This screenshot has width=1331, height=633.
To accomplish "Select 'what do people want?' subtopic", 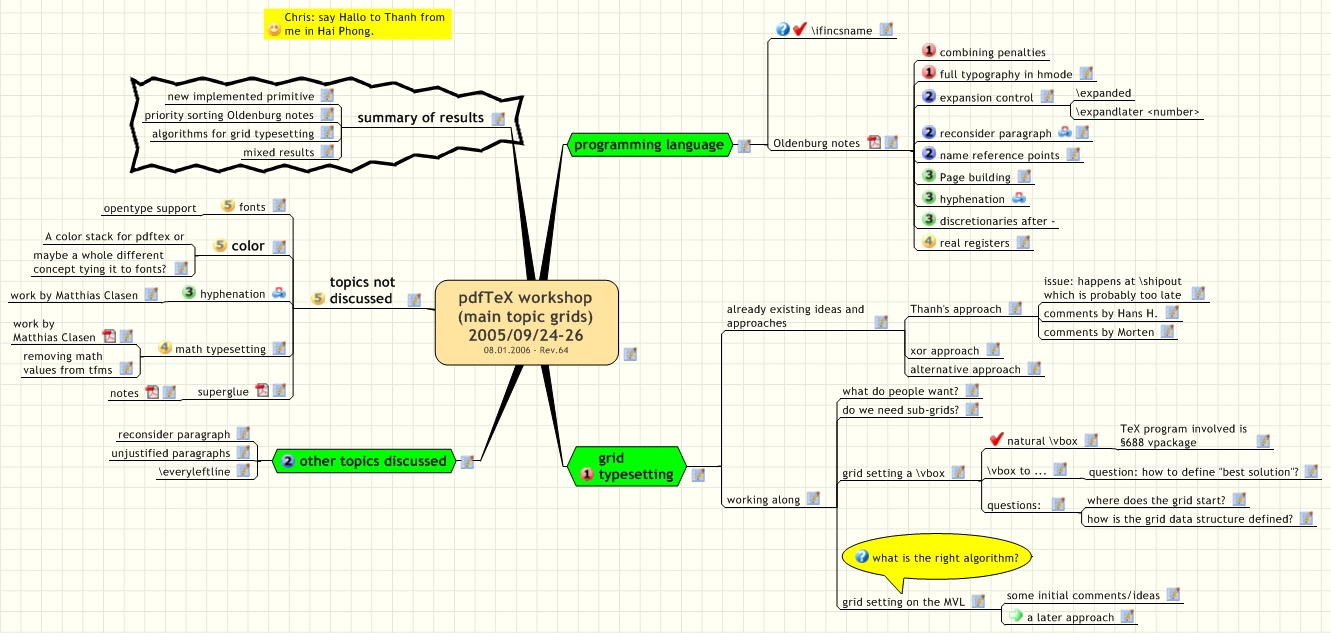I will point(900,391).
